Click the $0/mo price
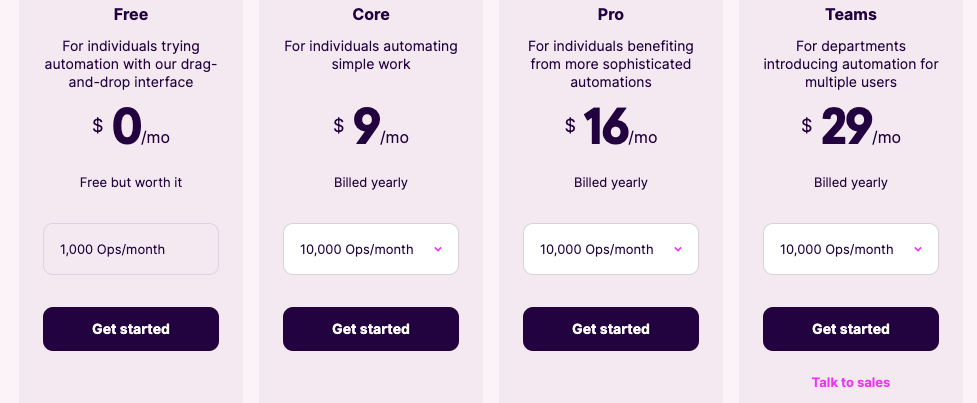The width and height of the screenshot is (977, 403). click(x=131, y=128)
